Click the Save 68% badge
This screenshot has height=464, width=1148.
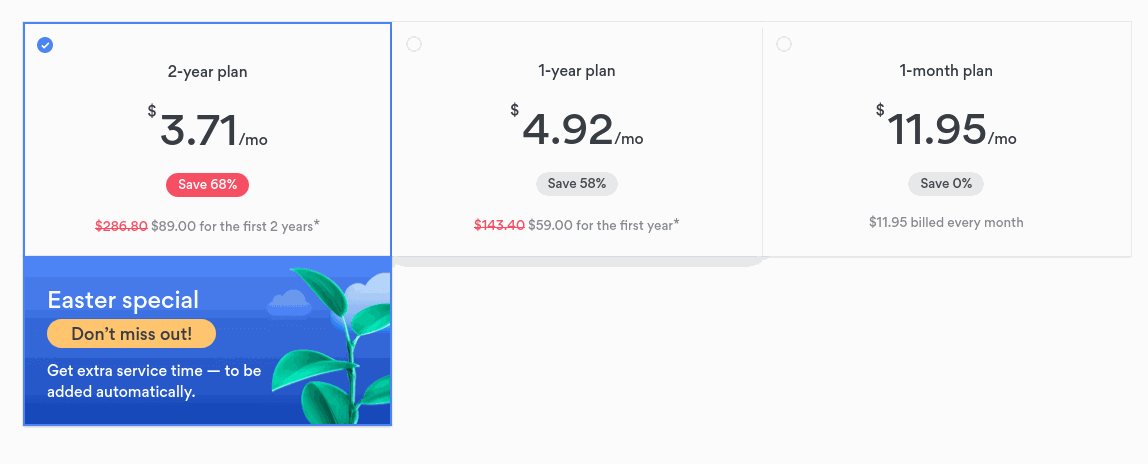click(x=207, y=184)
